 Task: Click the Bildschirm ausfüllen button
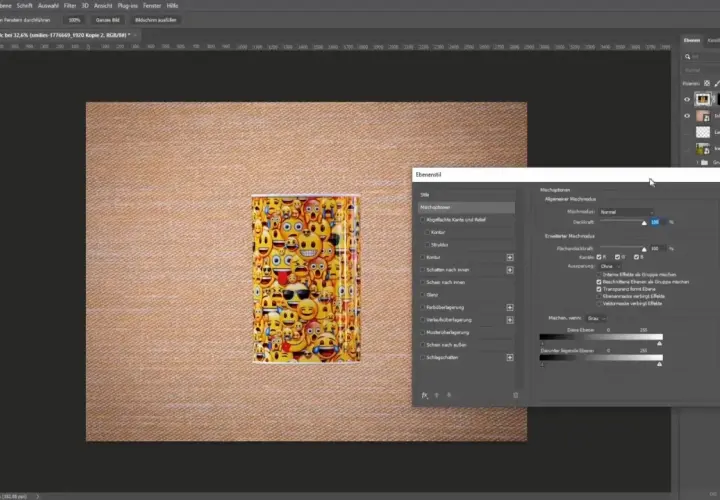click(x=156, y=20)
